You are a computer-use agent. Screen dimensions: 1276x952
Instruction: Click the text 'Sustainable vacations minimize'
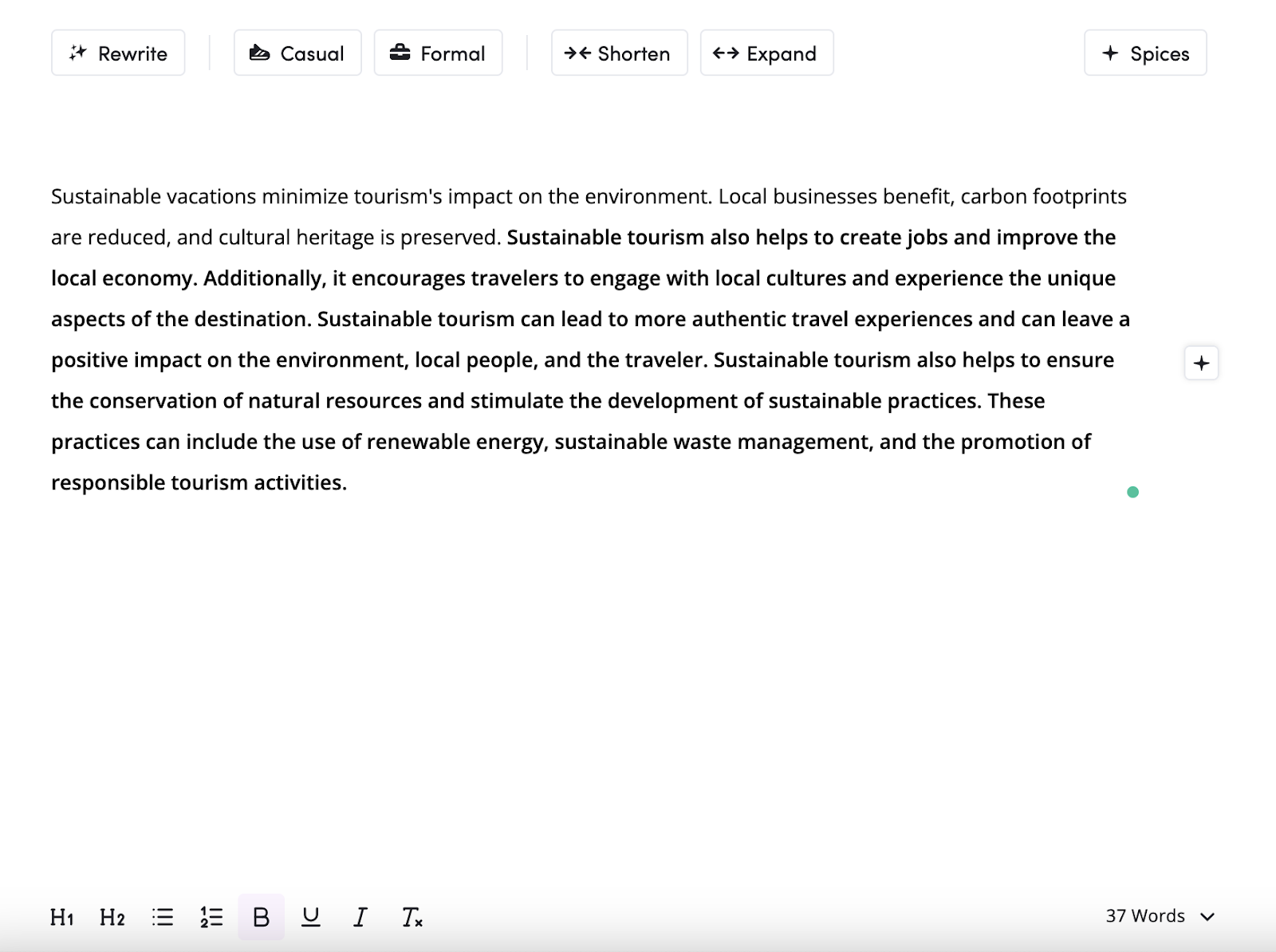pos(200,196)
